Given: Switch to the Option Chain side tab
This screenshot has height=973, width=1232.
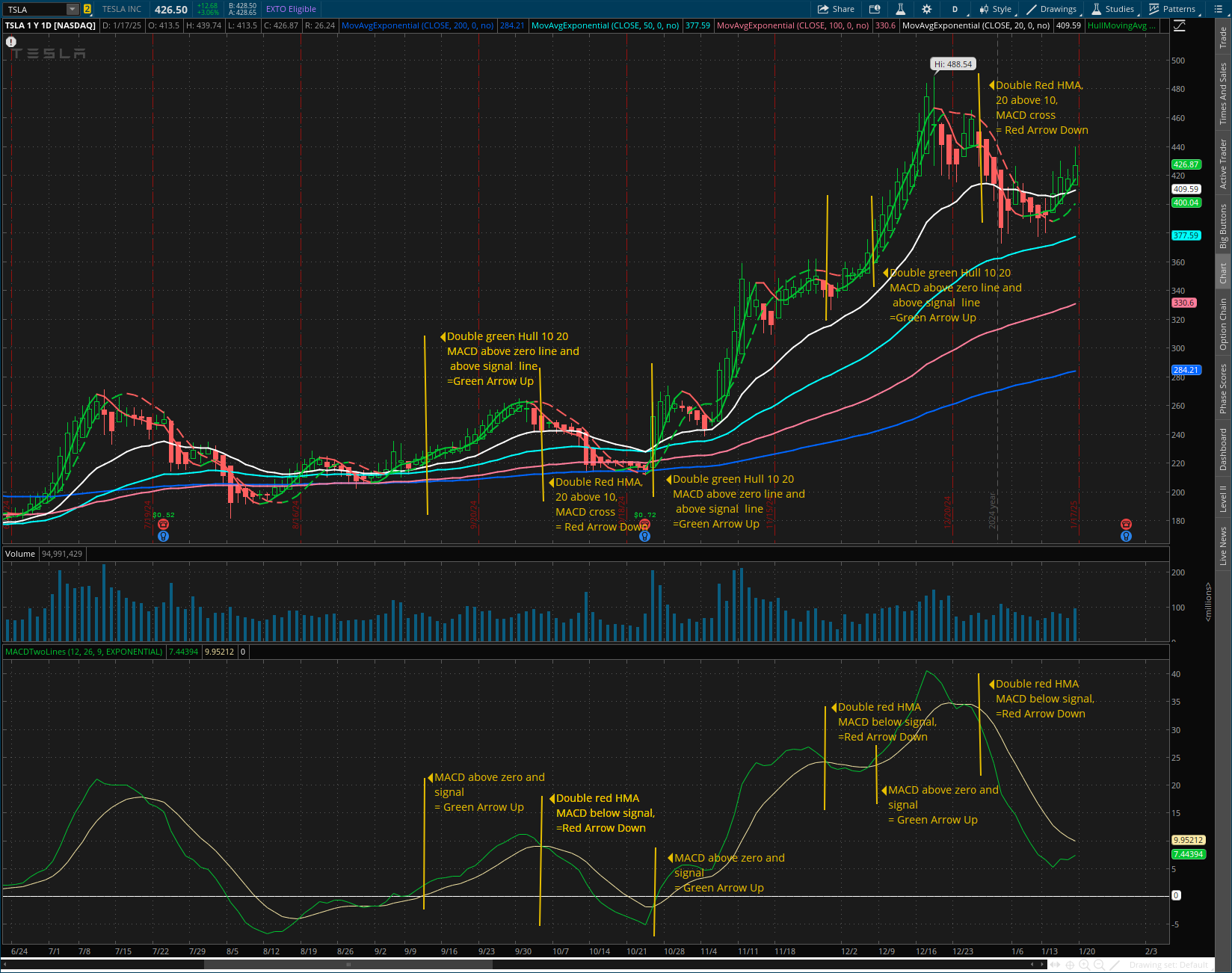Looking at the screenshot, I should [x=1224, y=324].
